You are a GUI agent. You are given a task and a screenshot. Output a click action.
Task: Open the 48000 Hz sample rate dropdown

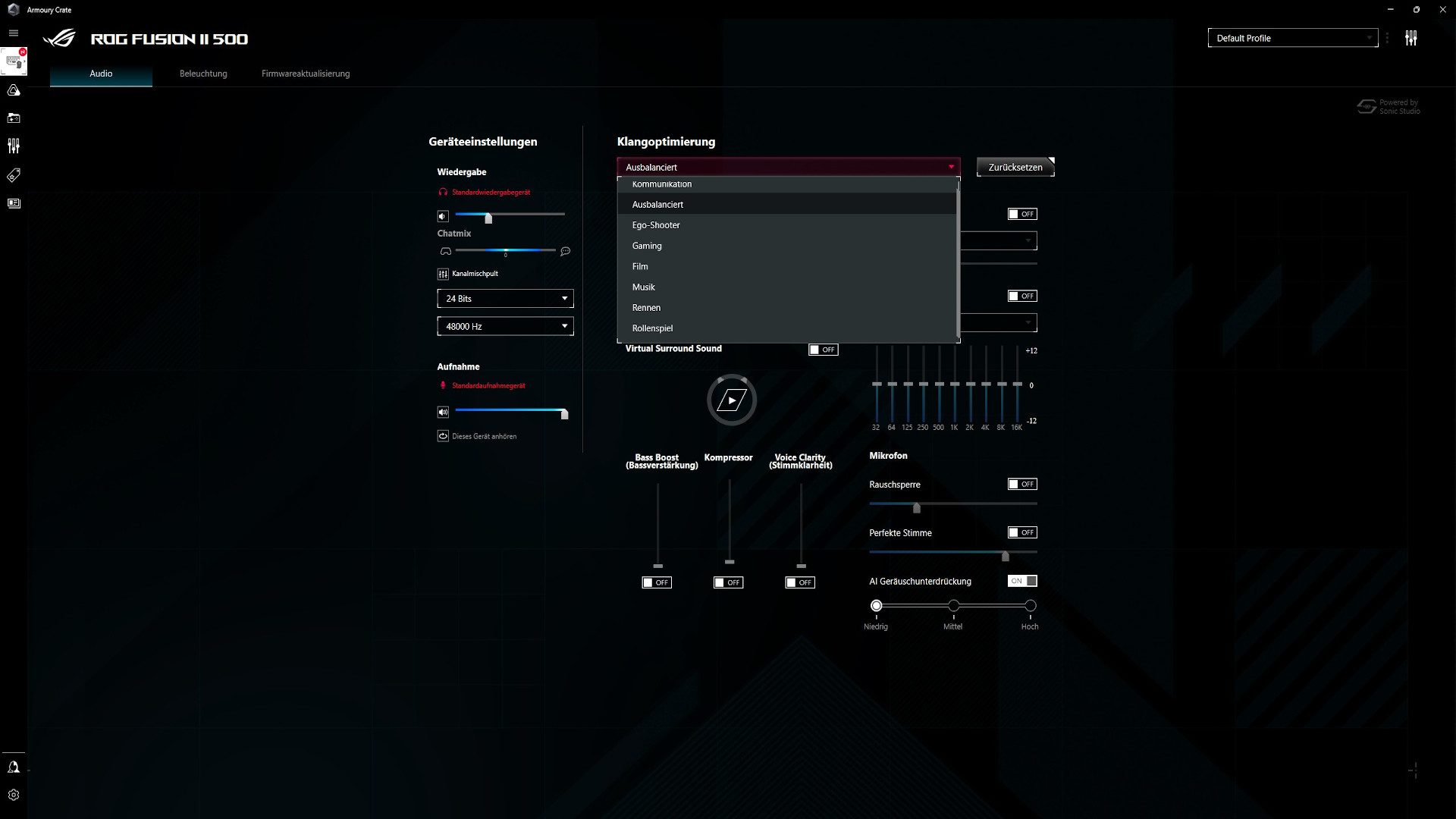pos(505,326)
